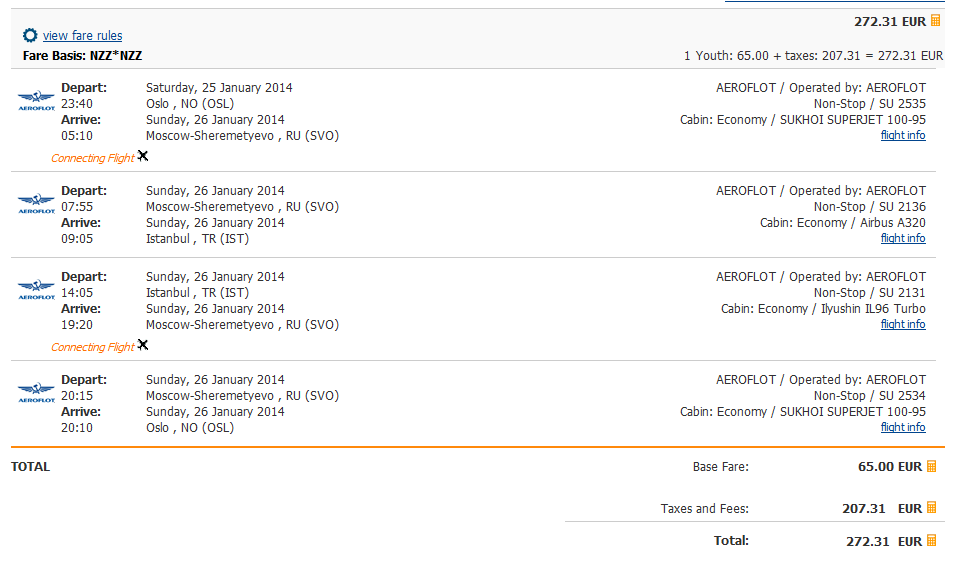Click the Fare Basis NZZ*NZZ text
Image resolution: width=966 pixels, height=572 pixels.
tap(83, 55)
